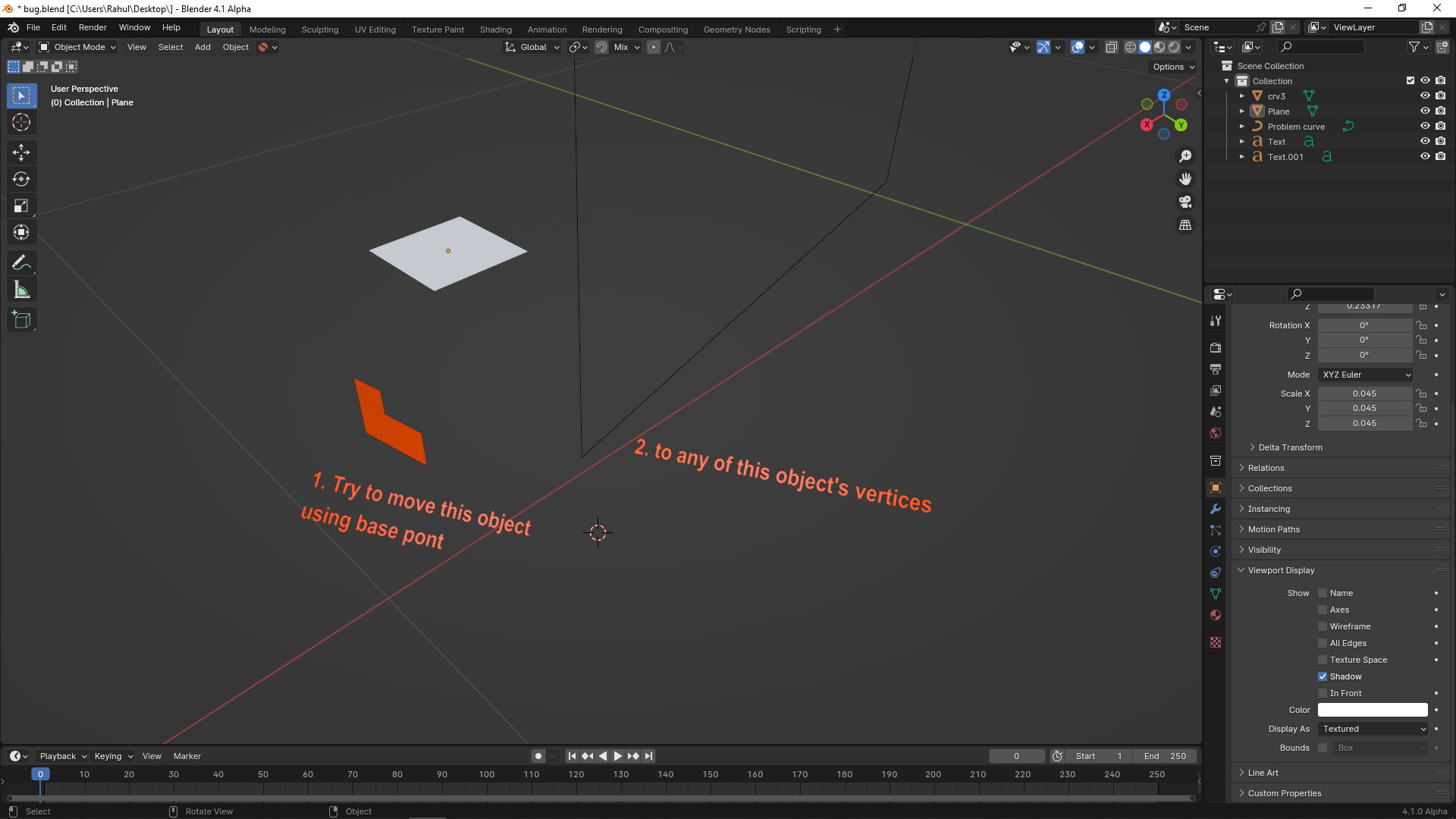Open the Display As Textured dropdown
The height and width of the screenshot is (819, 1456).
coord(1373,729)
